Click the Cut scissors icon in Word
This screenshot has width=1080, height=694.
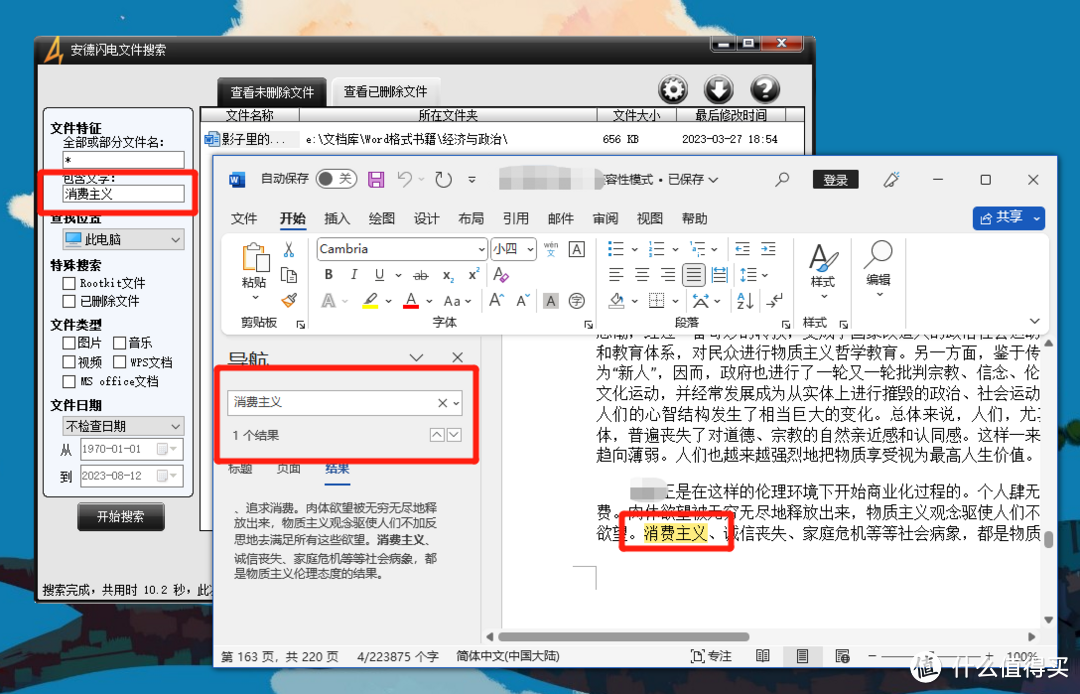point(289,249)
